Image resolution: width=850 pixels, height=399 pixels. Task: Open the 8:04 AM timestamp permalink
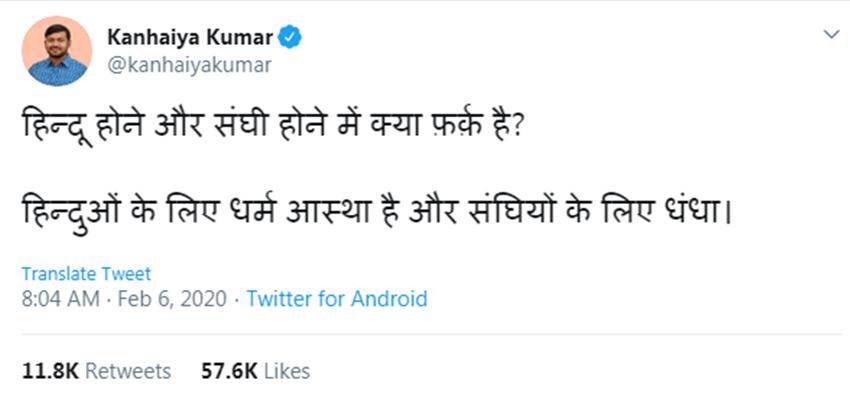[61, 299]
